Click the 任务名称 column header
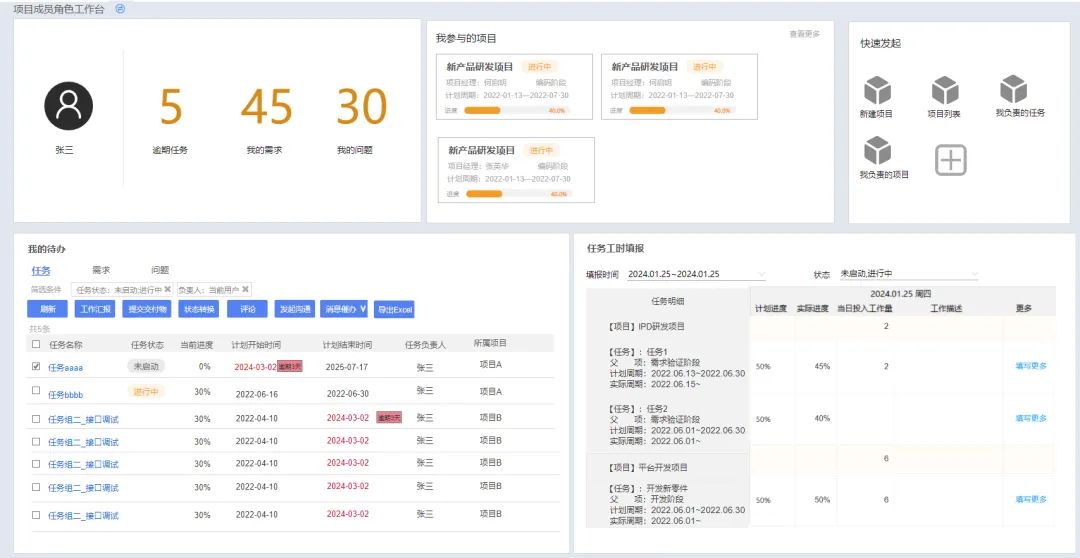The image size is (1080, 558). click(x=65, y=345)
